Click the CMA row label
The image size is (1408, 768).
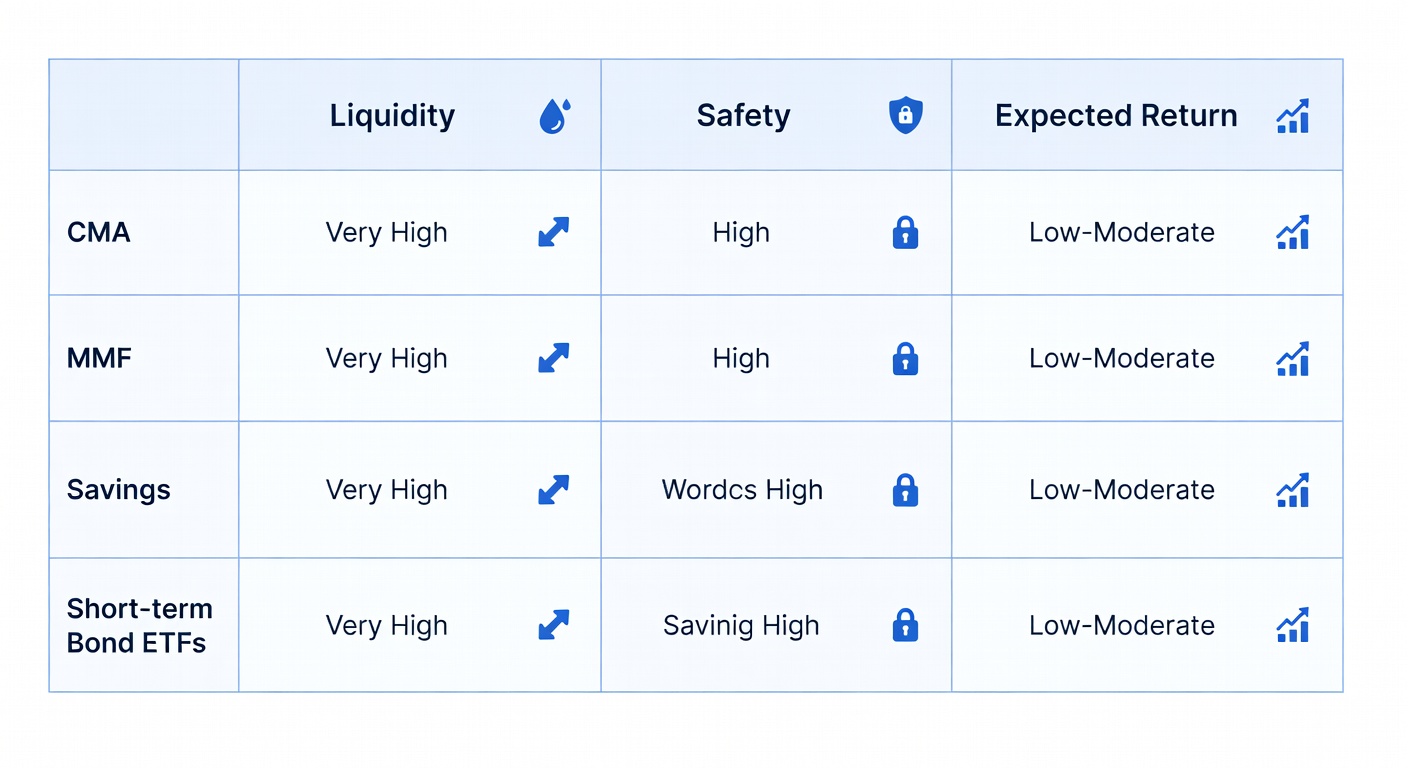99,232
